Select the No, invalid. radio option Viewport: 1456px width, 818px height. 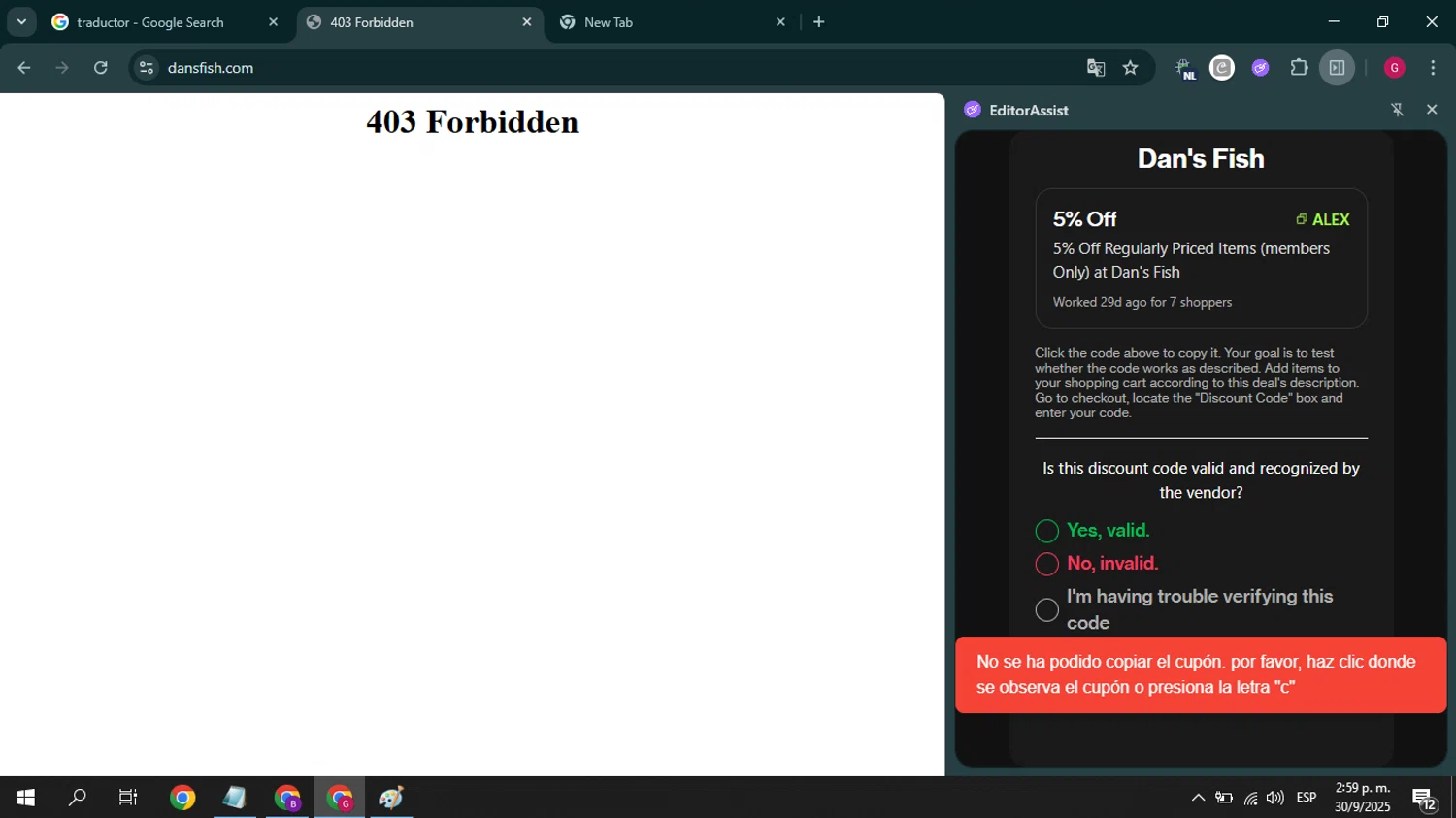pos(1046,564)
